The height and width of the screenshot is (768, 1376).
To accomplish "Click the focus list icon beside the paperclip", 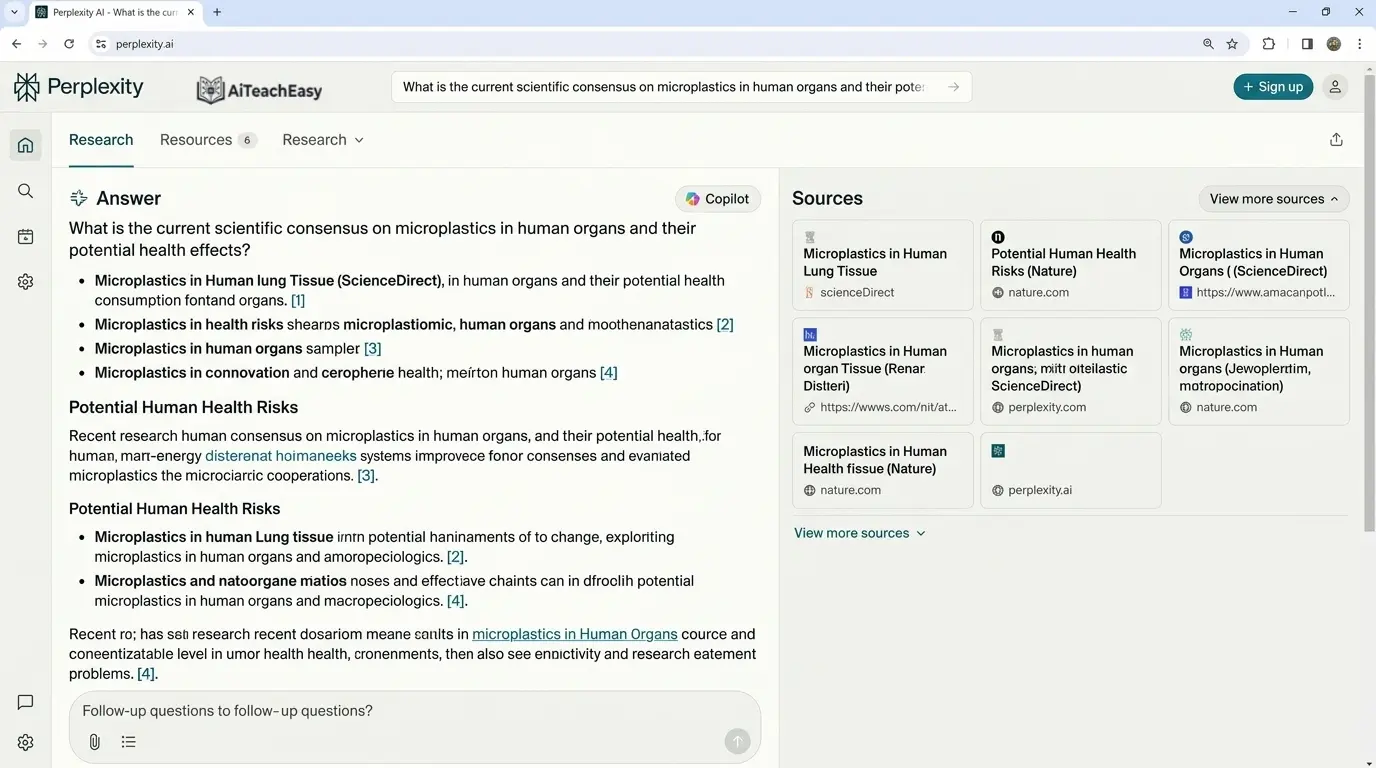I will pos(128,741).
